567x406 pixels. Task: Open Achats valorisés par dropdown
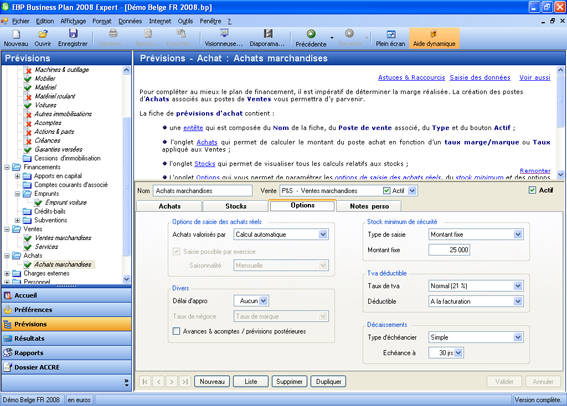click(323, 234)
